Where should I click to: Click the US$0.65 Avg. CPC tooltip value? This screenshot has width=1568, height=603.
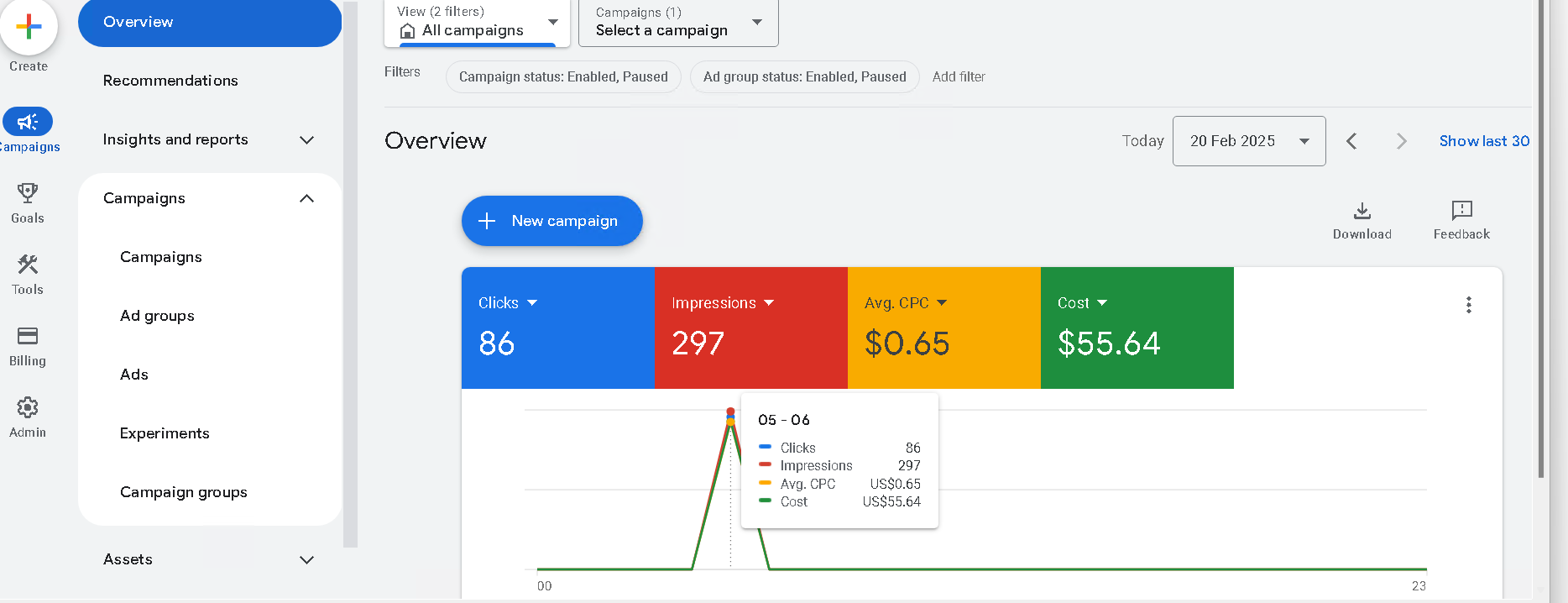(x=896, y=484)
